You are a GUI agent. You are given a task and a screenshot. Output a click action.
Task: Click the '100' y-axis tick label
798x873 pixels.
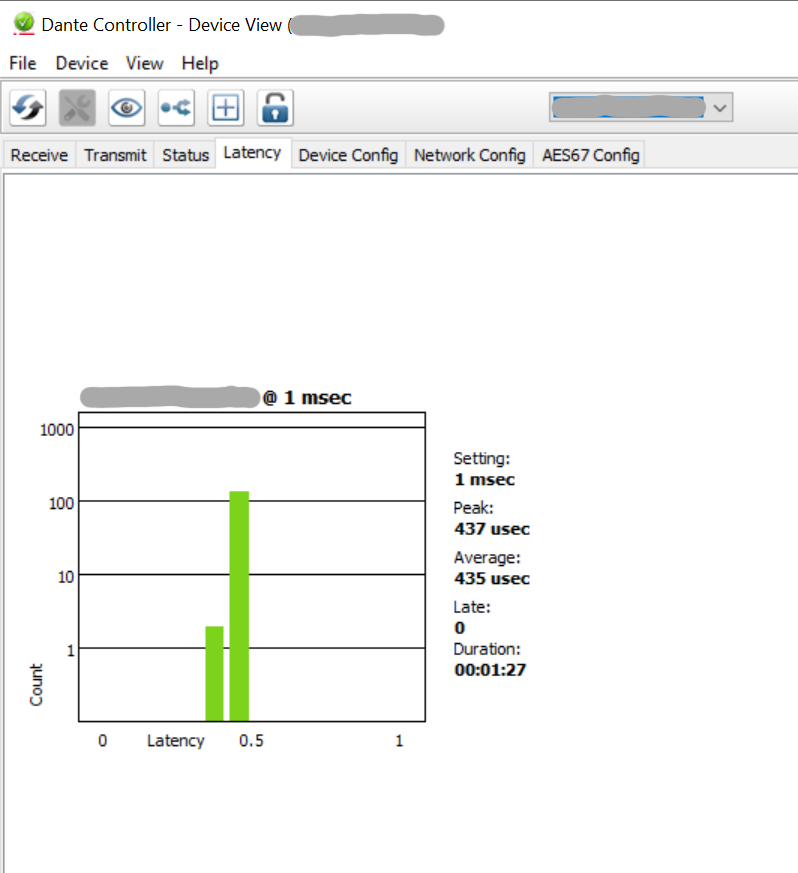(61, 504)
